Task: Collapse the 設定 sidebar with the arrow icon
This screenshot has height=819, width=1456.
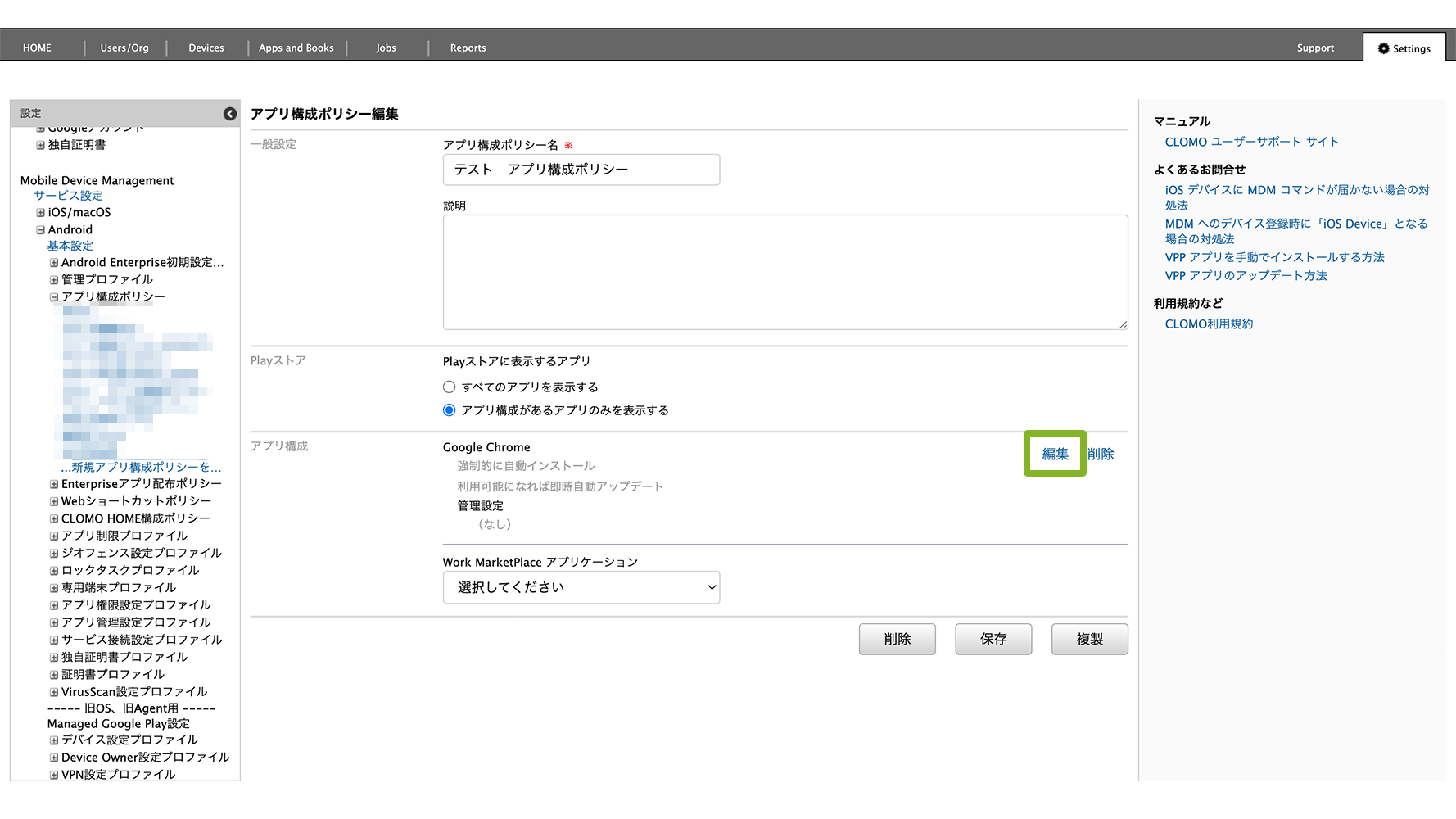Action: coord(230,114)
